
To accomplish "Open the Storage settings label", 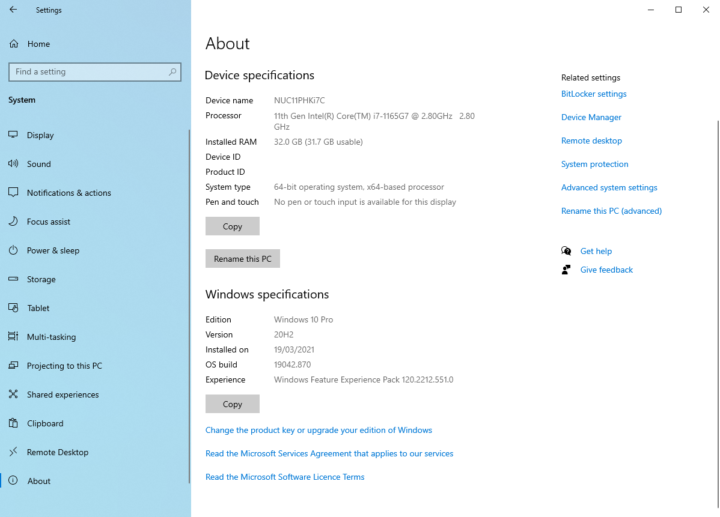I will coord(41,279).
